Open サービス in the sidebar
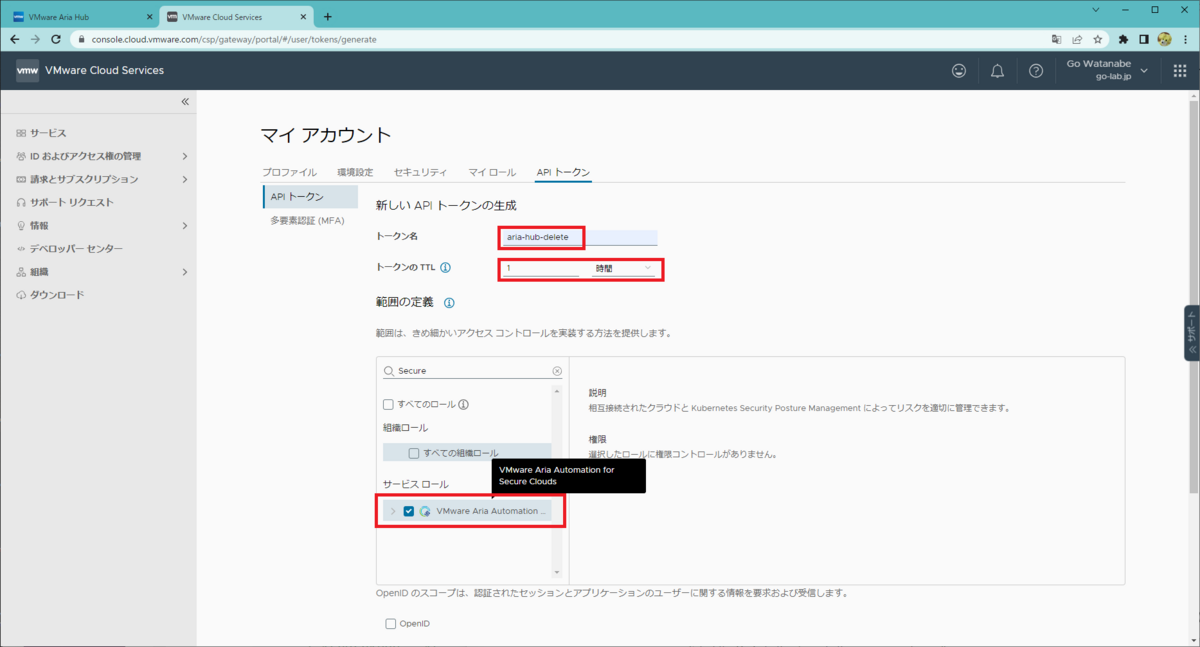The image size is (1200, 647). coord(48,133)
